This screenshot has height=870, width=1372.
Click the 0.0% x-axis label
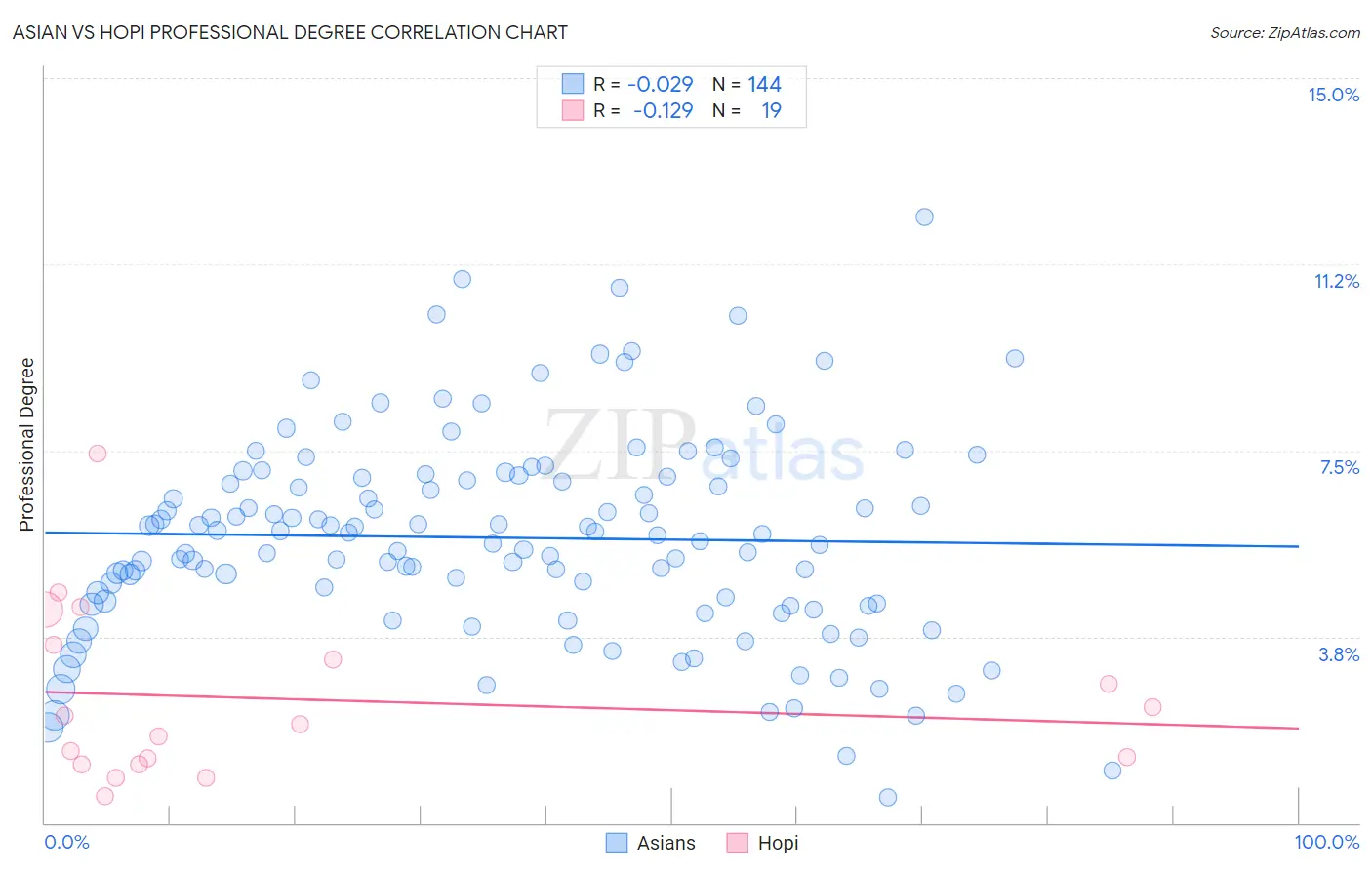tap(67, 842)
